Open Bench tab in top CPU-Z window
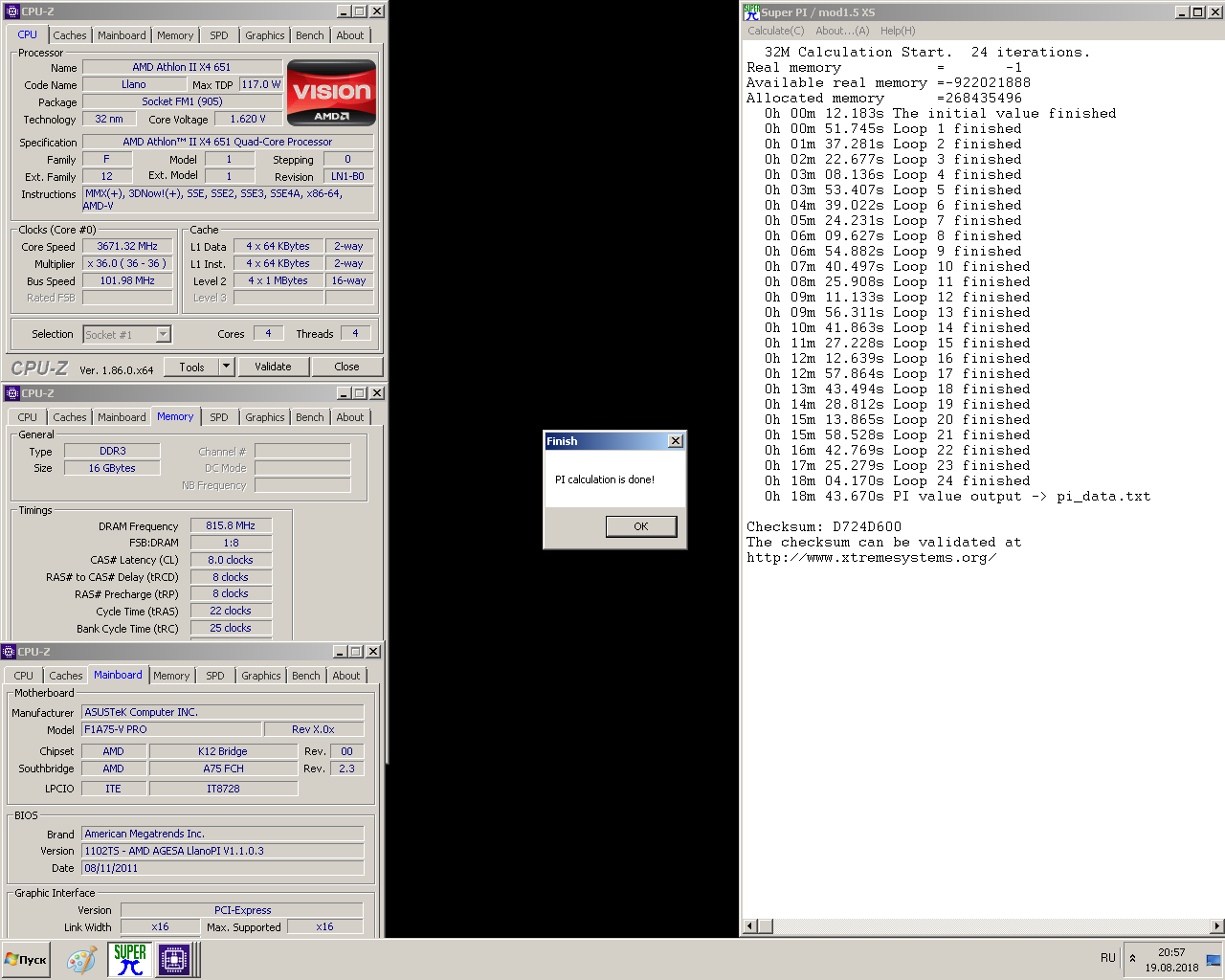This screenshot has width=1225, height=980. pyautogui.click(x=310, y=35)
